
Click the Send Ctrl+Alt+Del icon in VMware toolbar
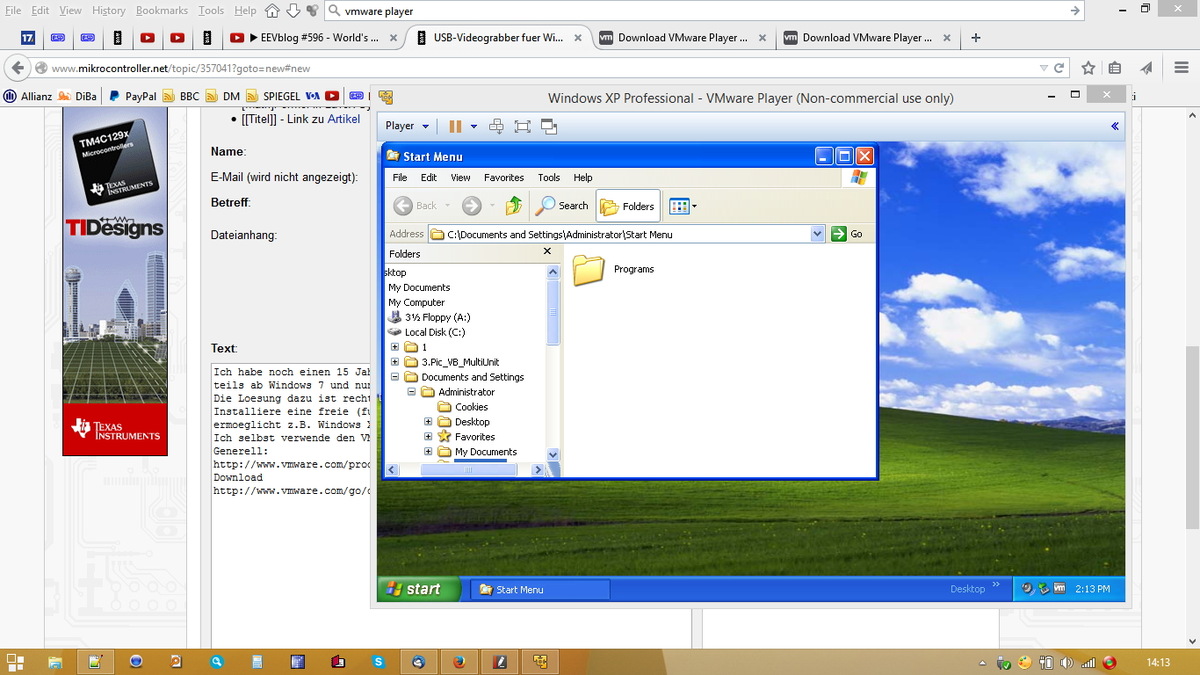pos(497,126)
